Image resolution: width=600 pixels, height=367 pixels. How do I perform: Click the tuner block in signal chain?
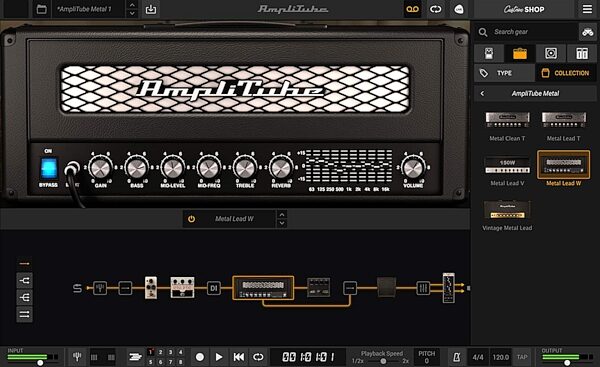[x=100, y=288]
